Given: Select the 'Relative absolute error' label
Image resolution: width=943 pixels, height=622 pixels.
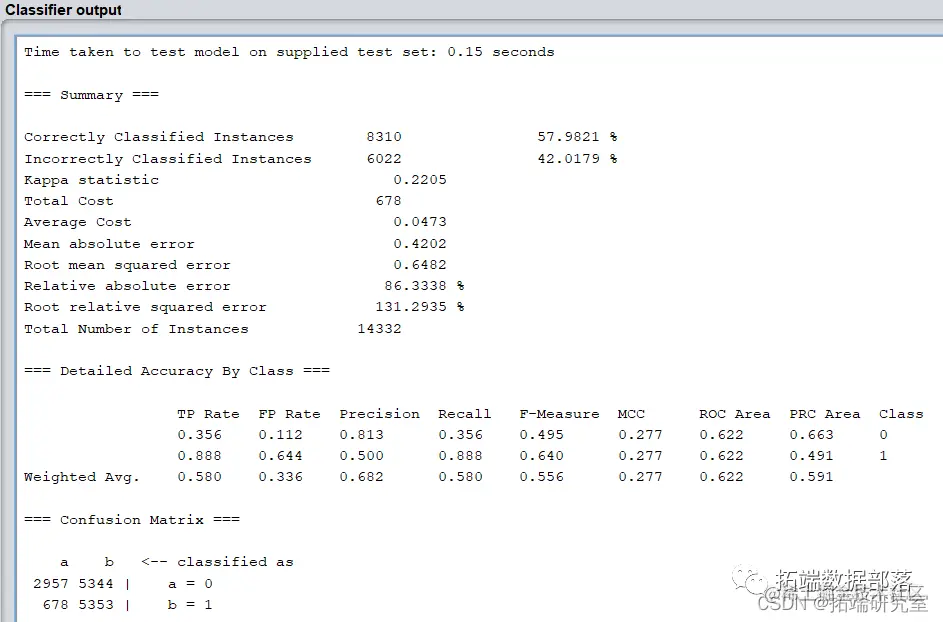Looking at the screenshot, I should [x=127, y=286].
